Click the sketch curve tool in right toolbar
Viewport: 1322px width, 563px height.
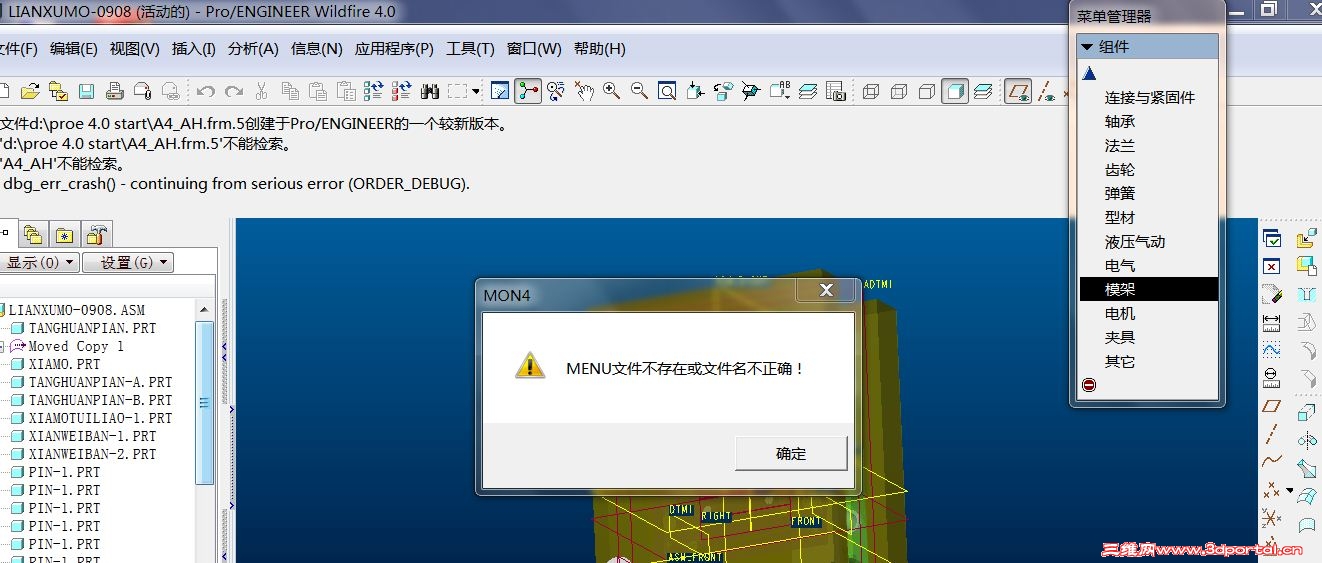click(1272, 462)
